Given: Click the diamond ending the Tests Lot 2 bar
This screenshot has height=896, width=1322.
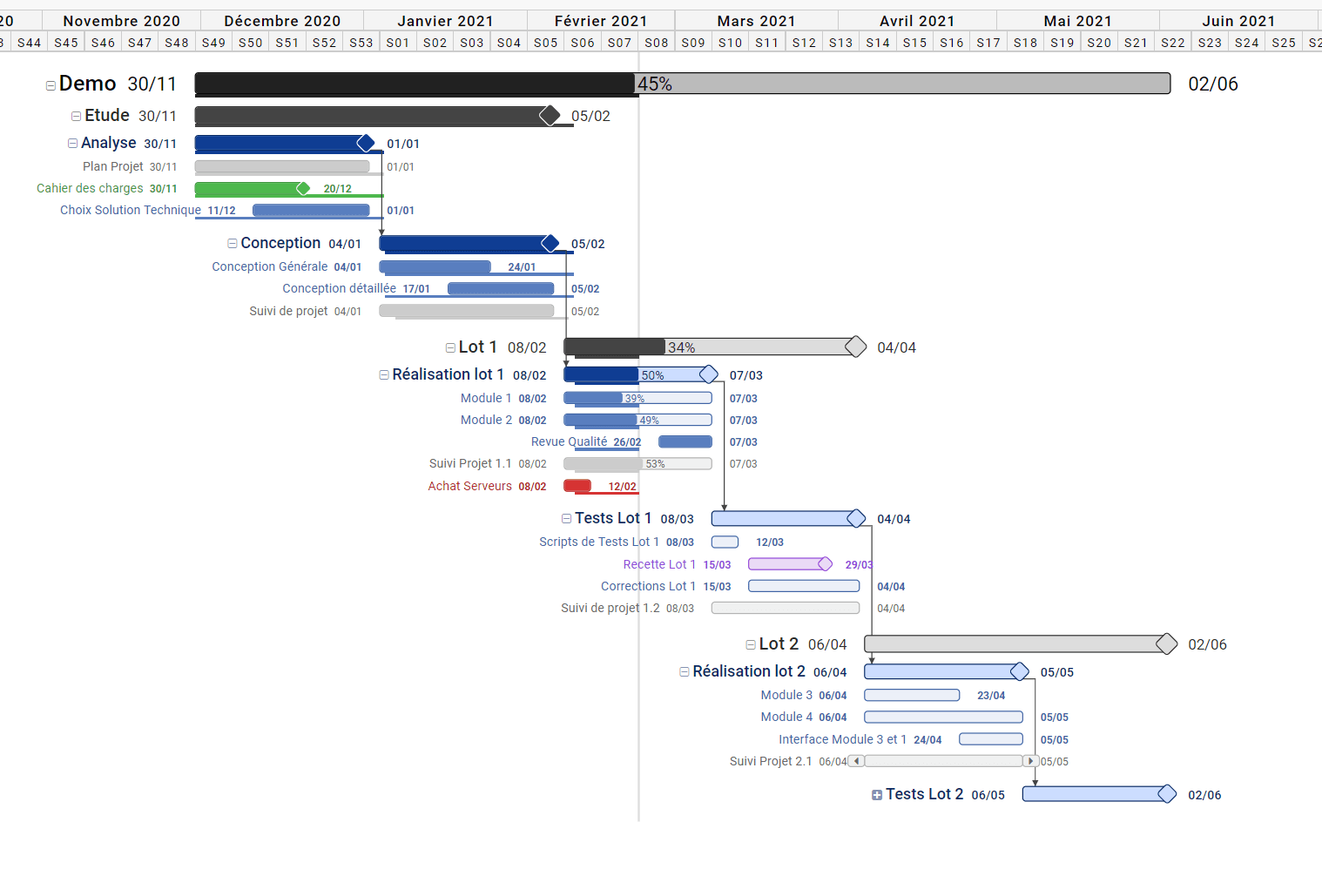Looking at the screenshot, I should (1167, 794).
